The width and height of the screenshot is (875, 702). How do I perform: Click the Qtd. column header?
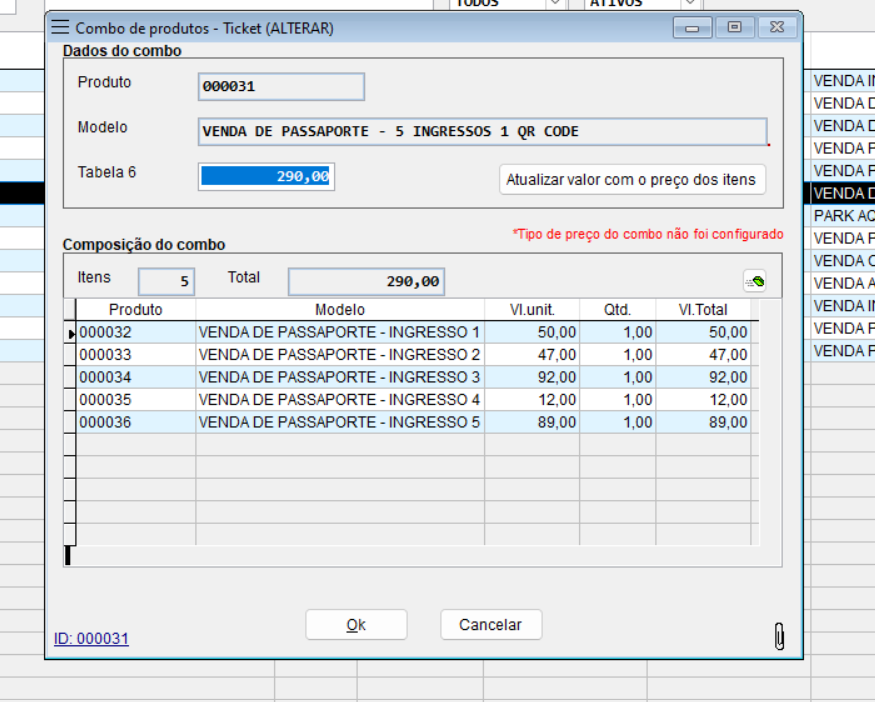[x=617, y=310]
